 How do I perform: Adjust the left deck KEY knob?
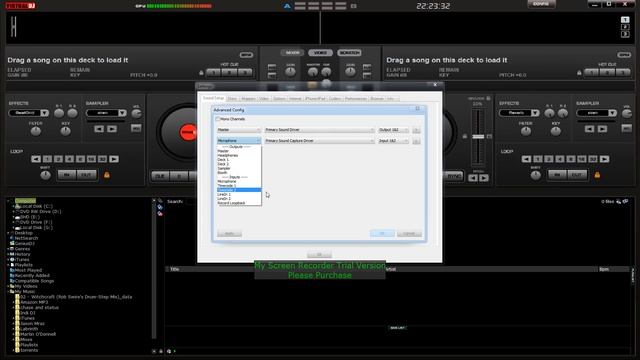click(x=65, y=131)
